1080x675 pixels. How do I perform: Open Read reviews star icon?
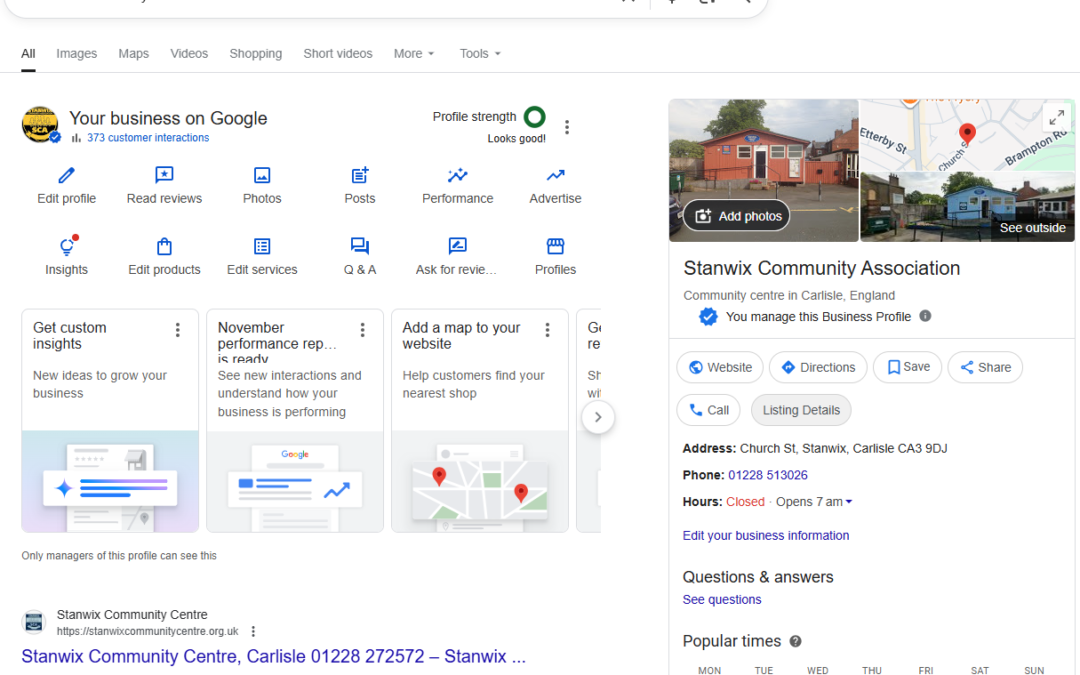(x=164, y=176)
